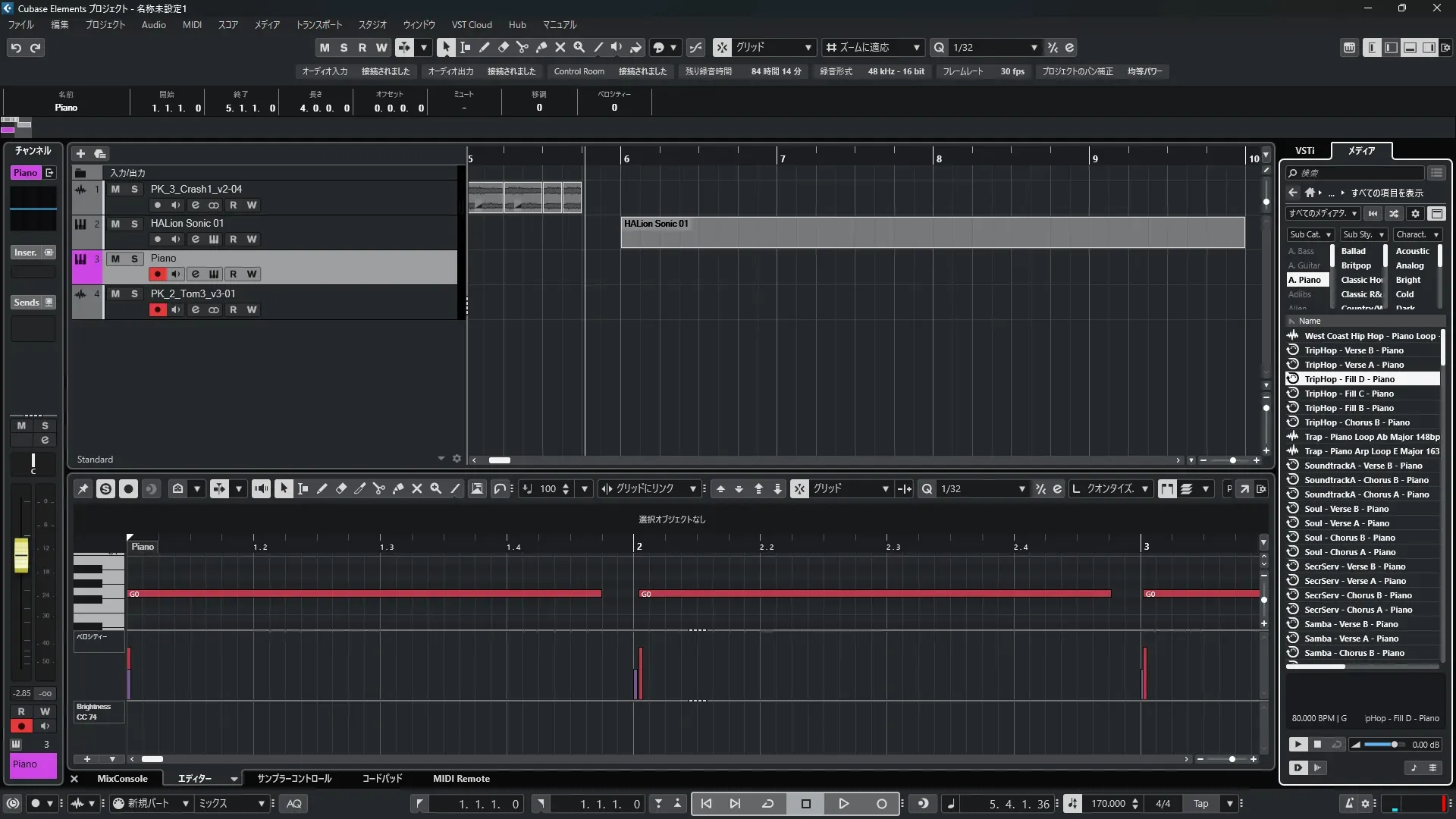The image size is (1456, 819).
Task: Mute the HALion Sonic 01 track
Action: point(115,224)
